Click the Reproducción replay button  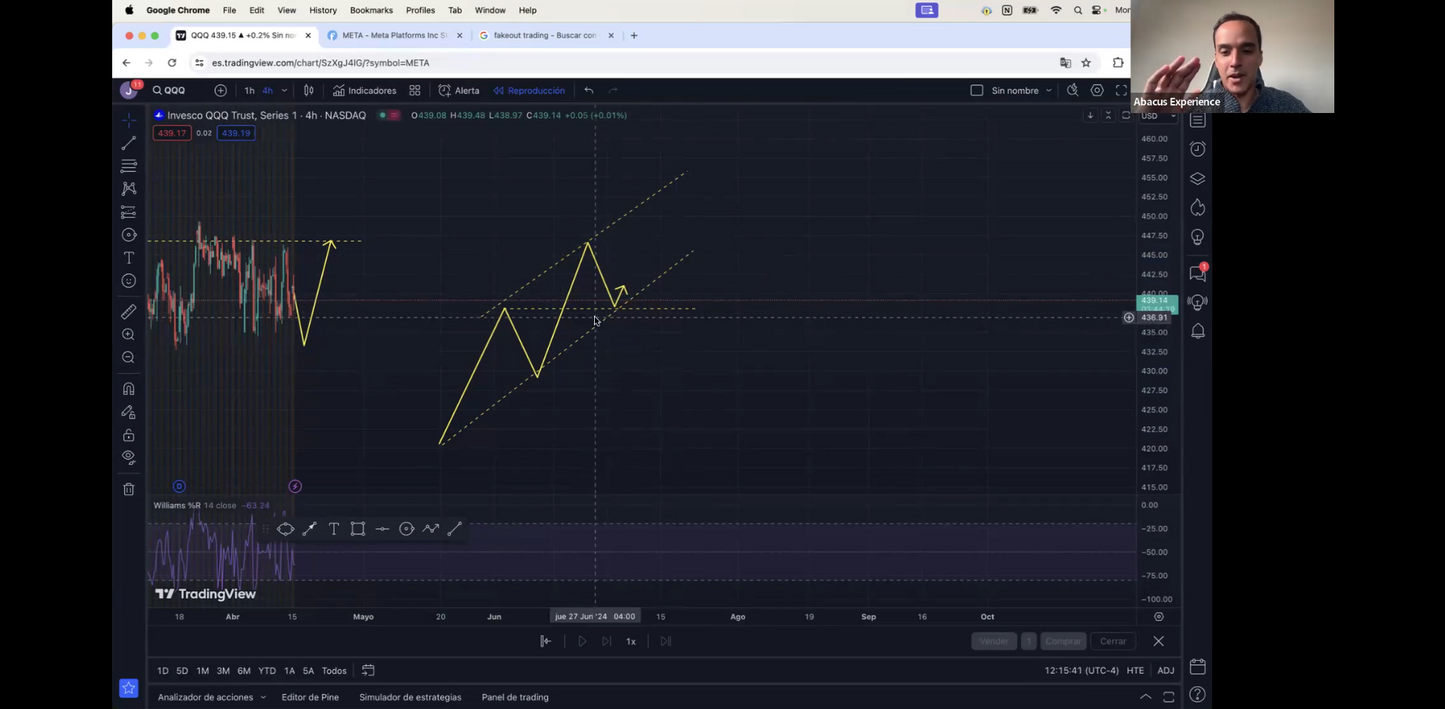[528, 90]
